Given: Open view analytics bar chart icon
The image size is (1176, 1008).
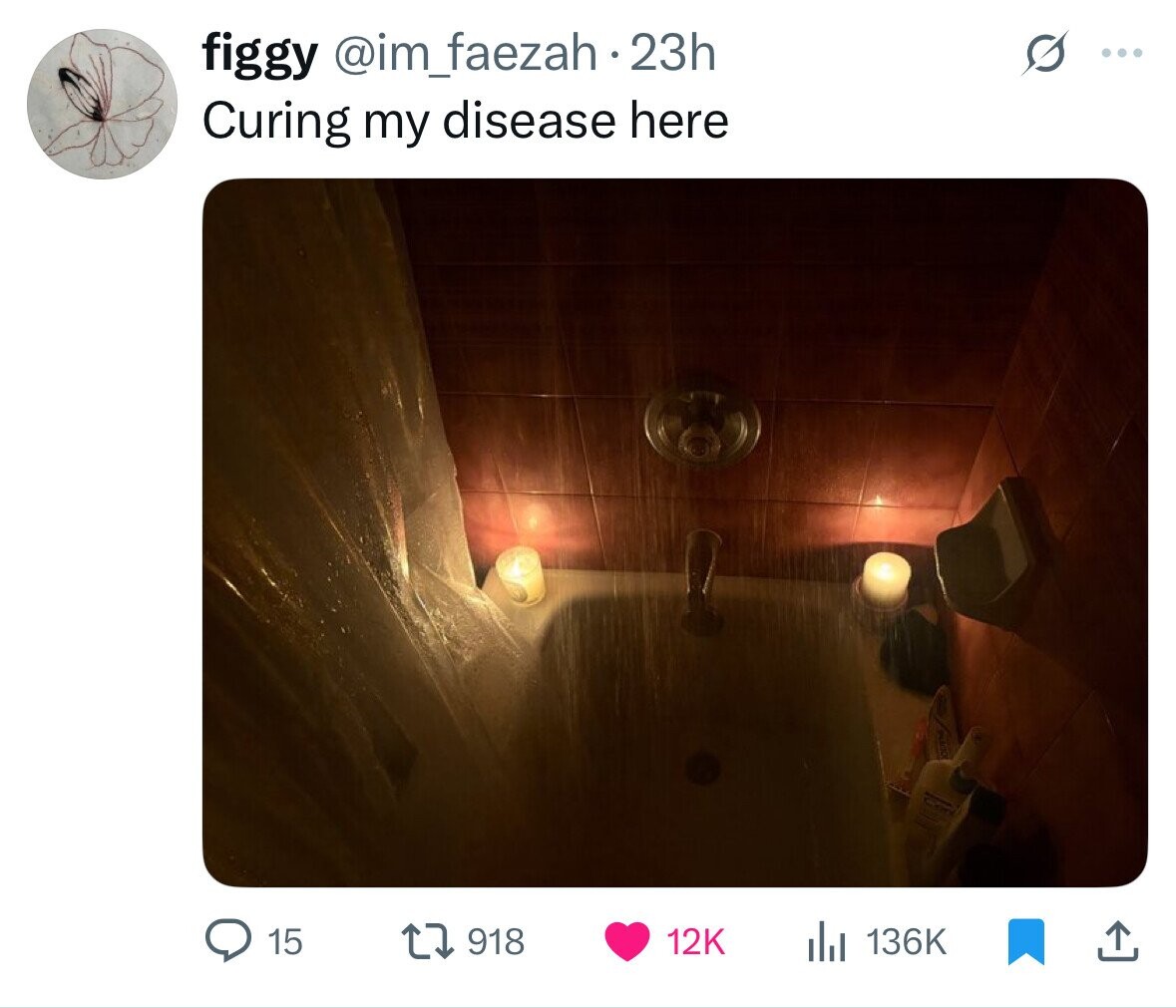Looking at the screenshot, I should 827,943.
